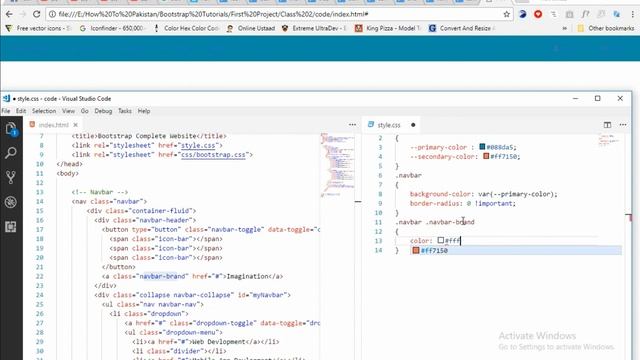
Task: Click the blue extension icon before Chrome menu
Action: click(617, 14)
